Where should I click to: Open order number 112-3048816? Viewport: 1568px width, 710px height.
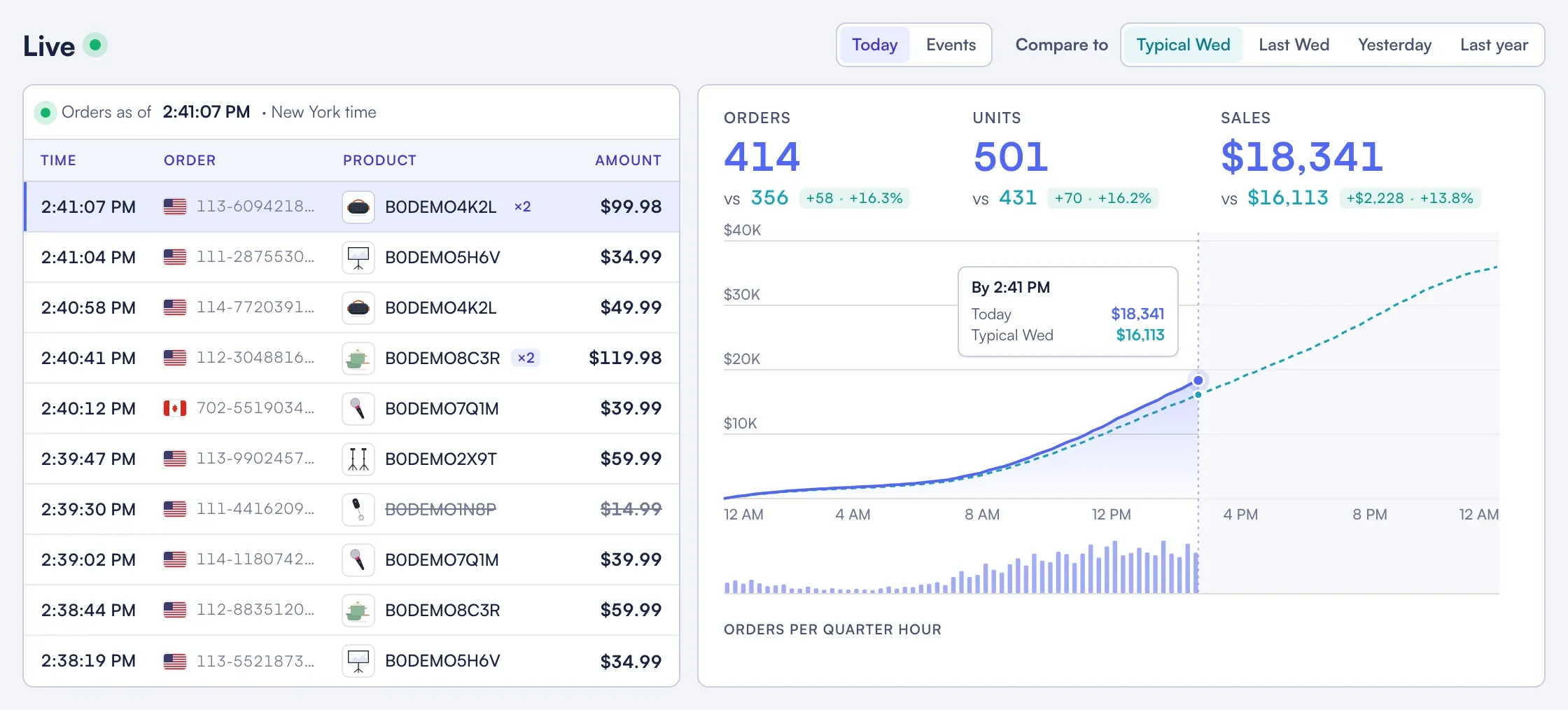pyautogui.click(x=255, y=358)
